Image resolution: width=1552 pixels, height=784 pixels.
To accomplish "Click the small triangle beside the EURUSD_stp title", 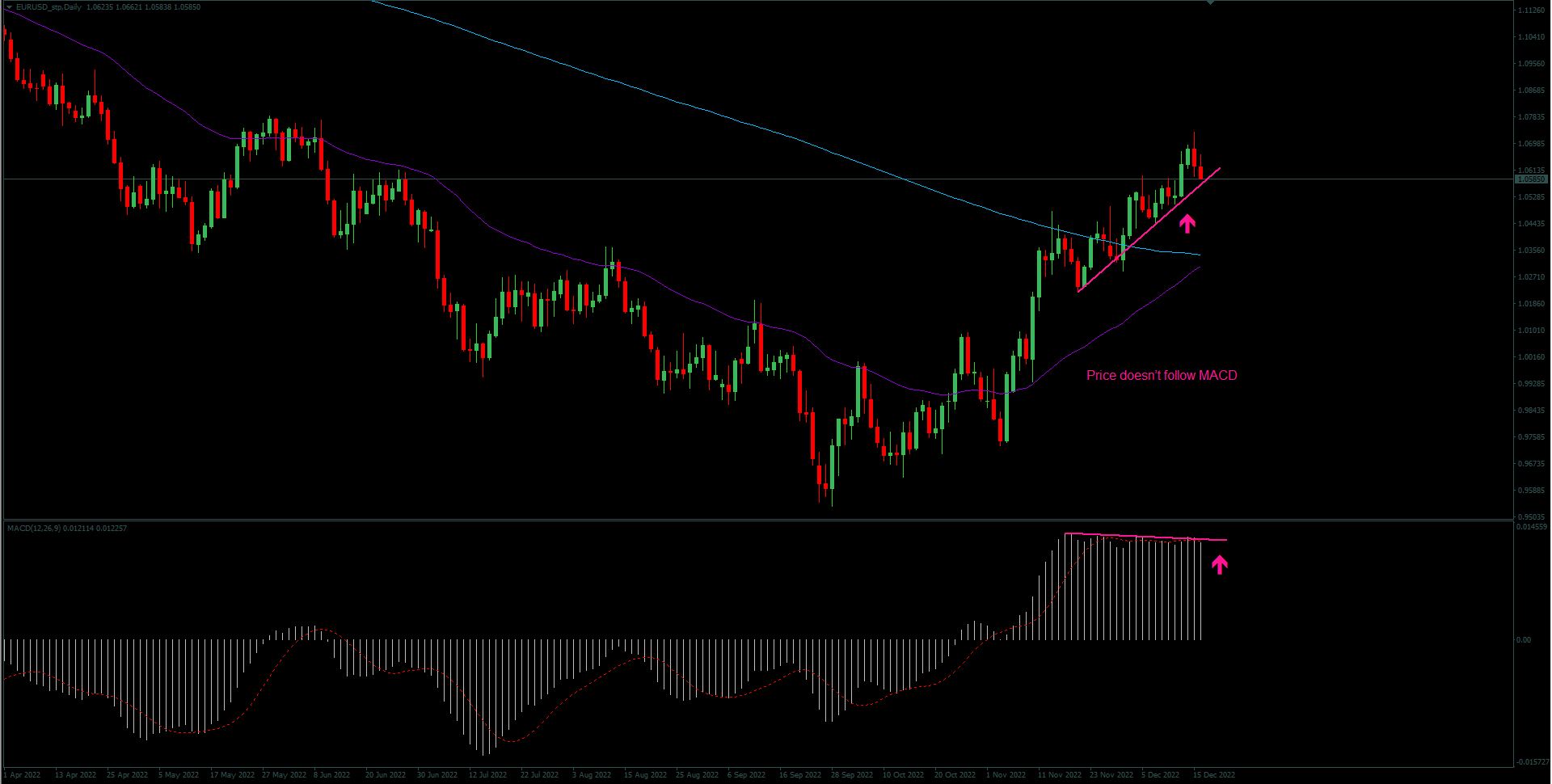I will (x=9, y=7).
